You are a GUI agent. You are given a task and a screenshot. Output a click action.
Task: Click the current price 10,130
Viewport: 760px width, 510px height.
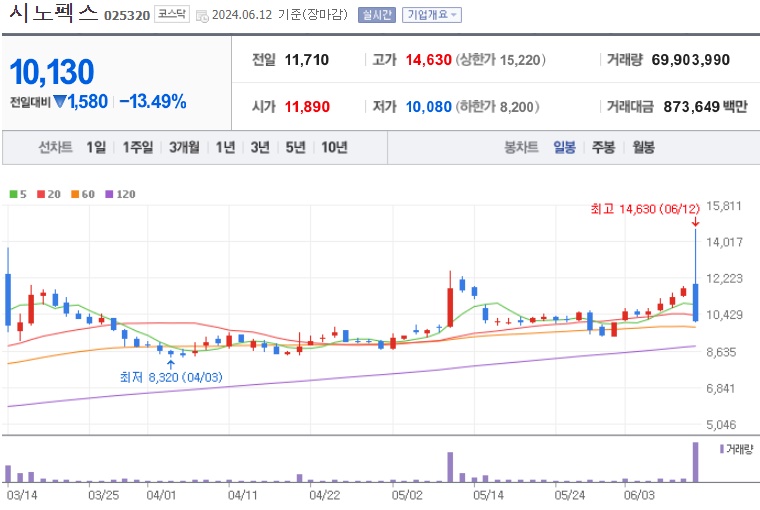pyautogui.click(x=52, y=72)
